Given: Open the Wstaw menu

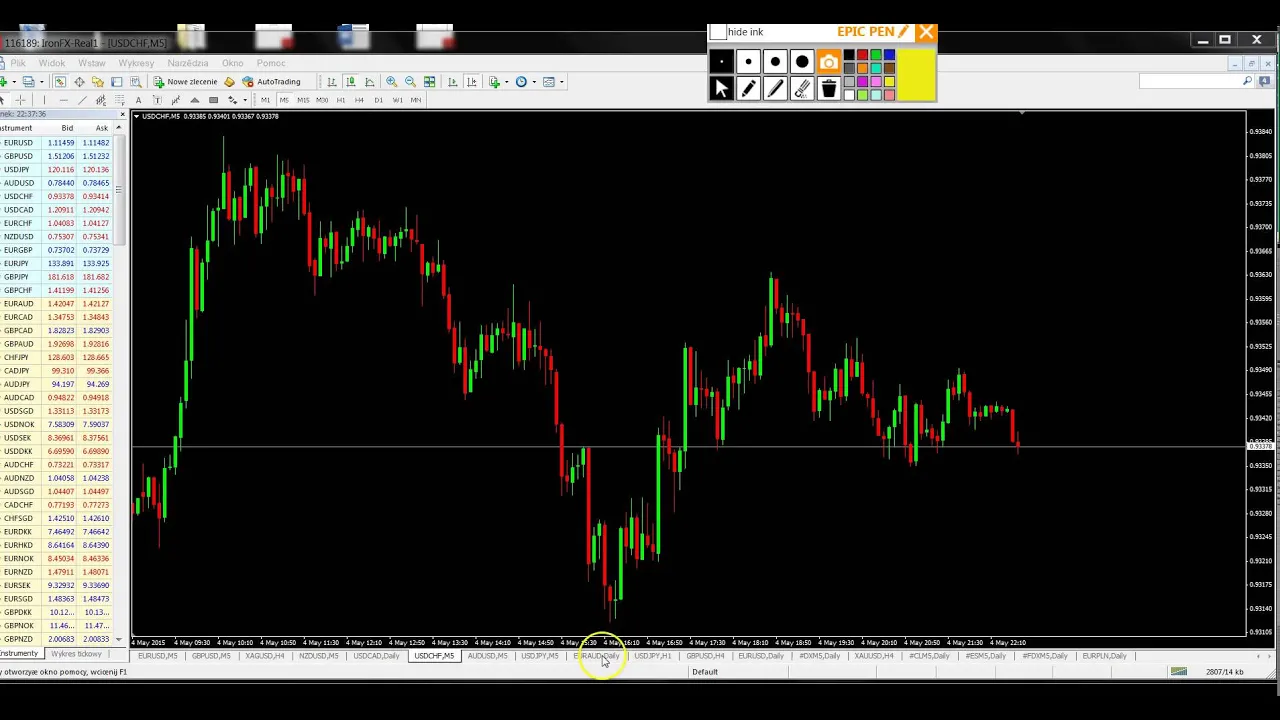Looking at the screenshot, I should click(91, 63).
